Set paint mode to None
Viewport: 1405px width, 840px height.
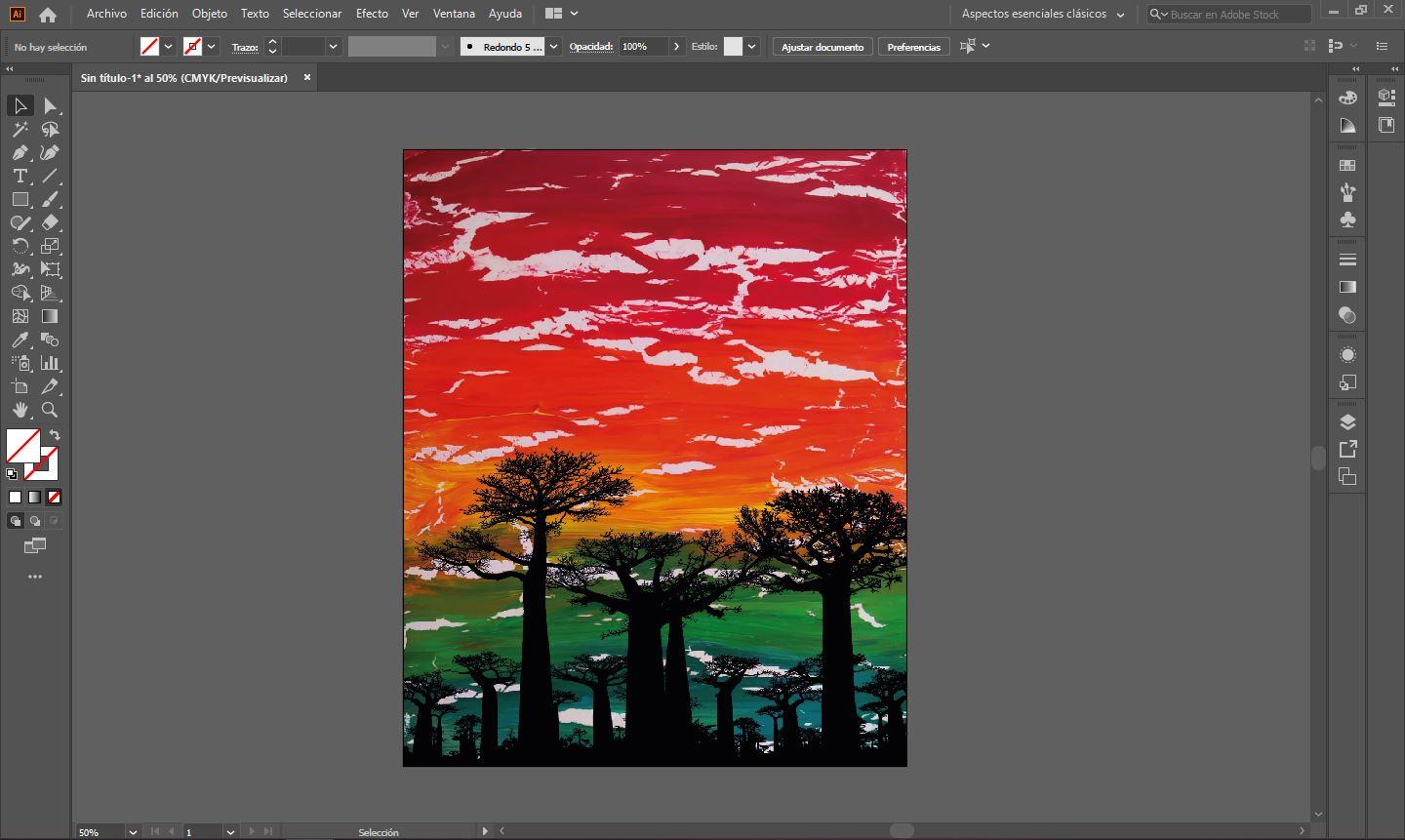click(54, 497)
